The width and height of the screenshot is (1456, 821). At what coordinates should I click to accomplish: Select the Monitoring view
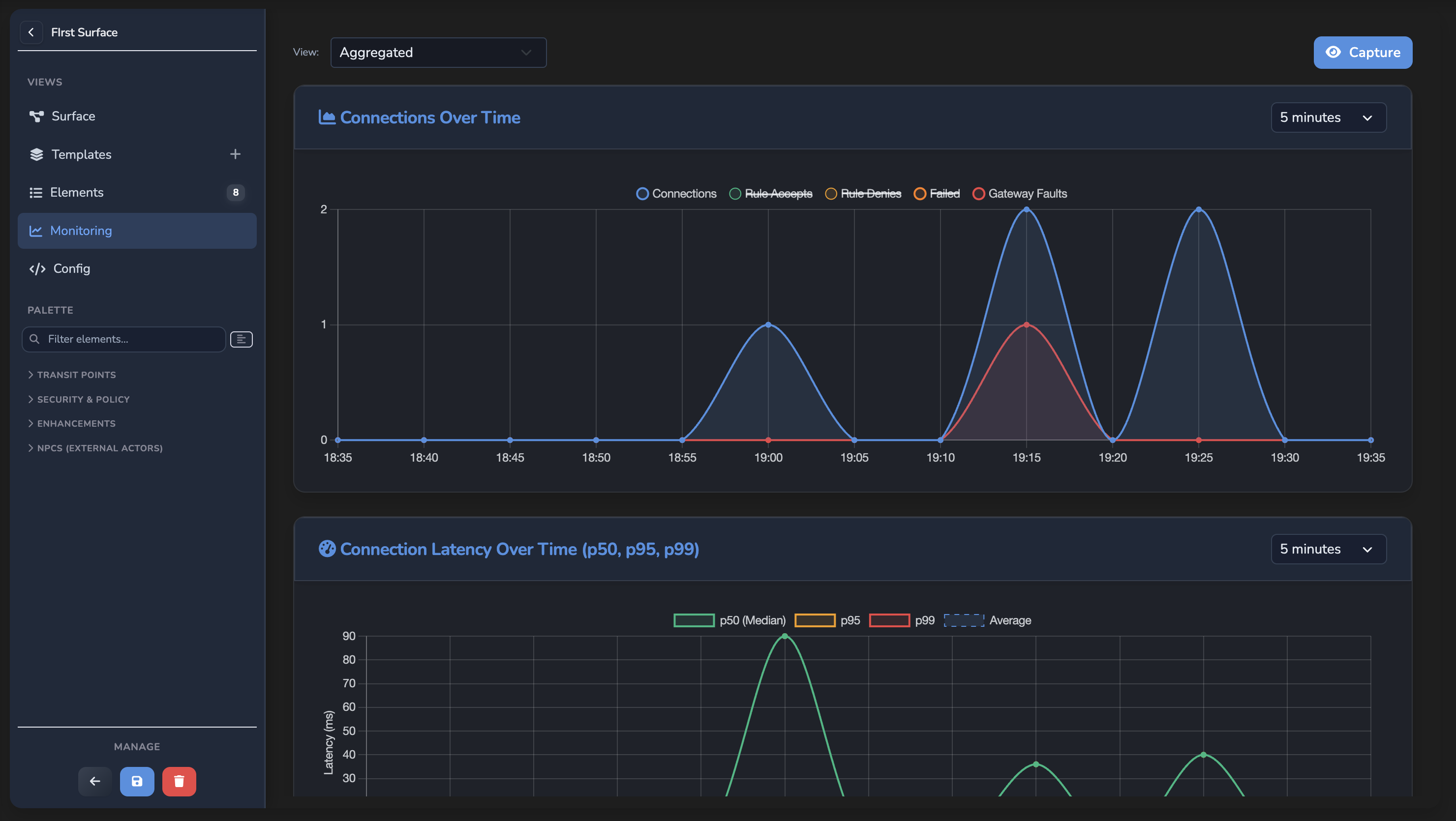click(x=137, y=231)
